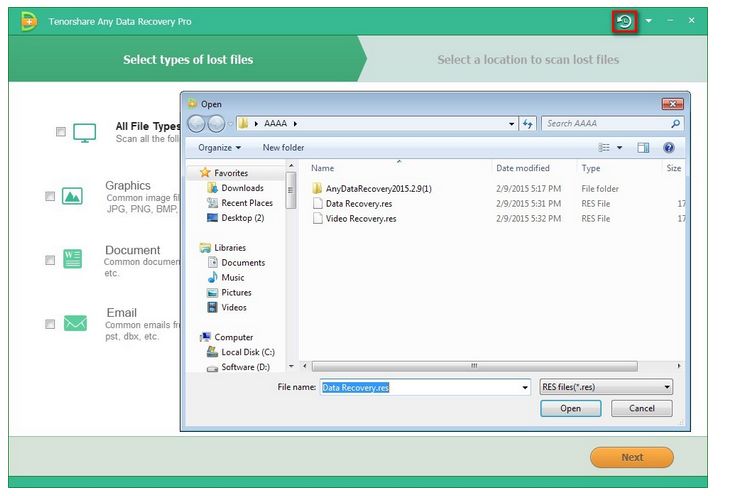Select Local Disk (C:)
This screenshot has height=496, width=730.
pyautogui.click(x=241, y=352)
